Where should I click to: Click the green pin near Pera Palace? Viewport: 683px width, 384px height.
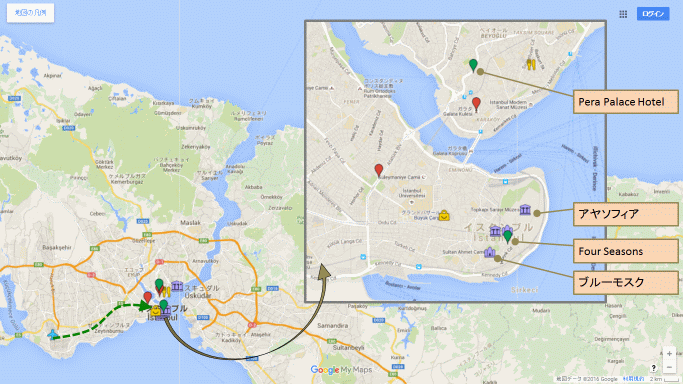473,65
